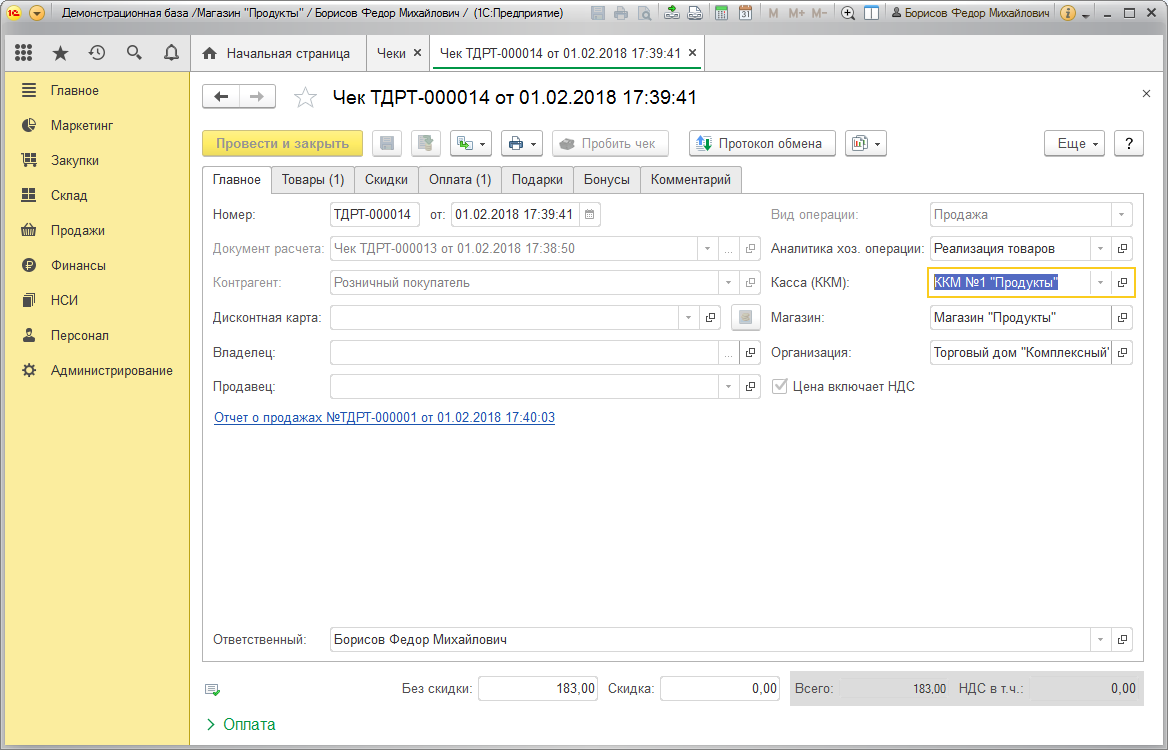Go to Начальная страница tab
Image resolution: width=1168 pixels, height=750 pixels.
coord(279,54)
